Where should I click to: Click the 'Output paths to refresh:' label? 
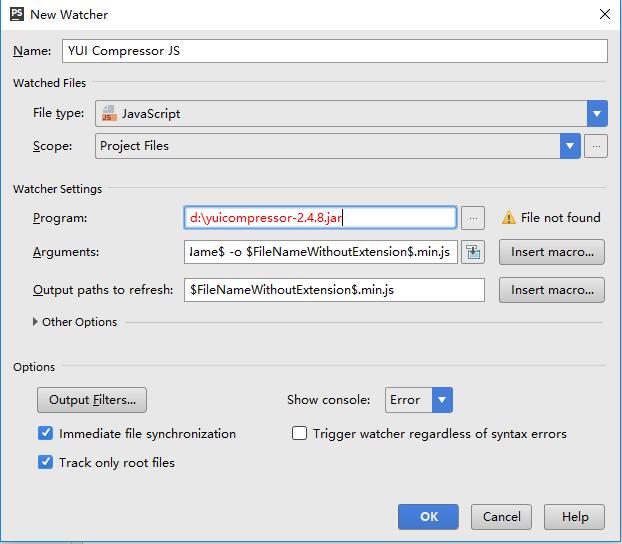103,290
